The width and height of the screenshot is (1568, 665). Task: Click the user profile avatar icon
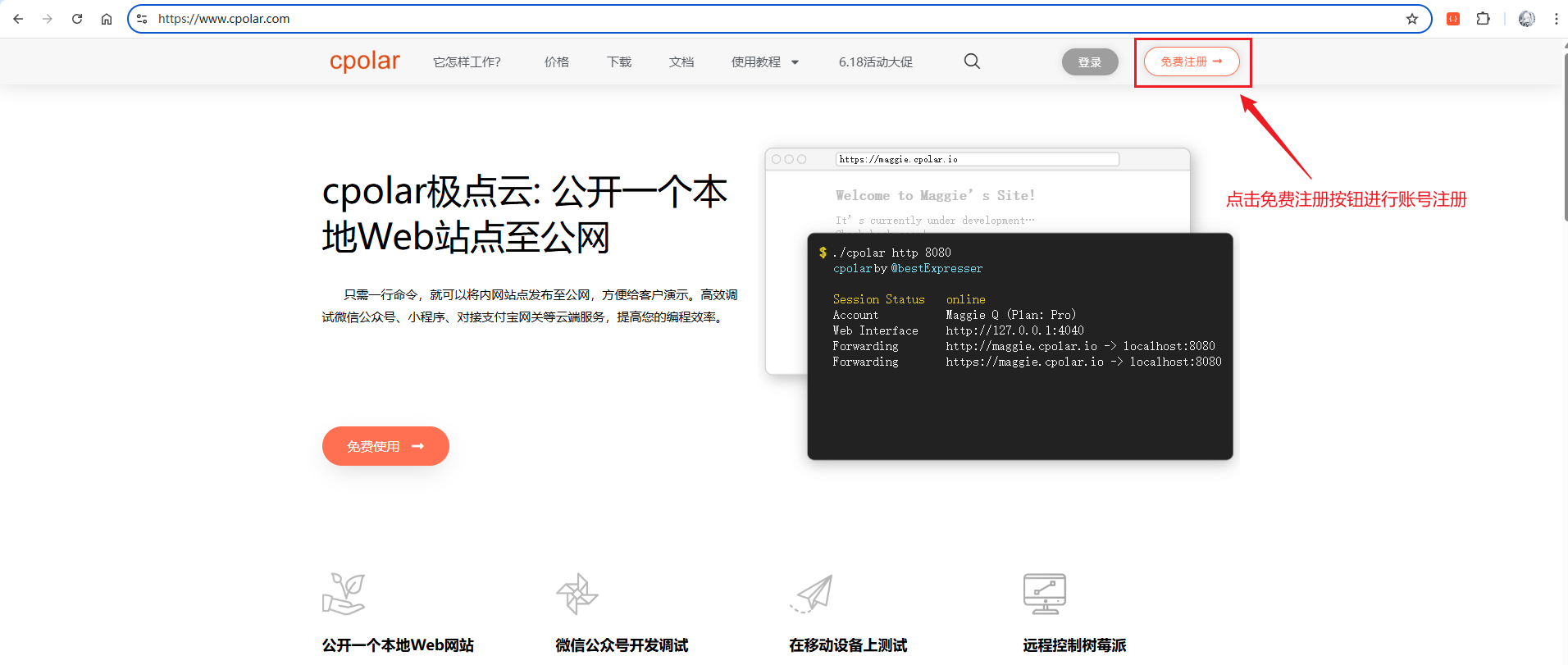[x=1526, y=19]
